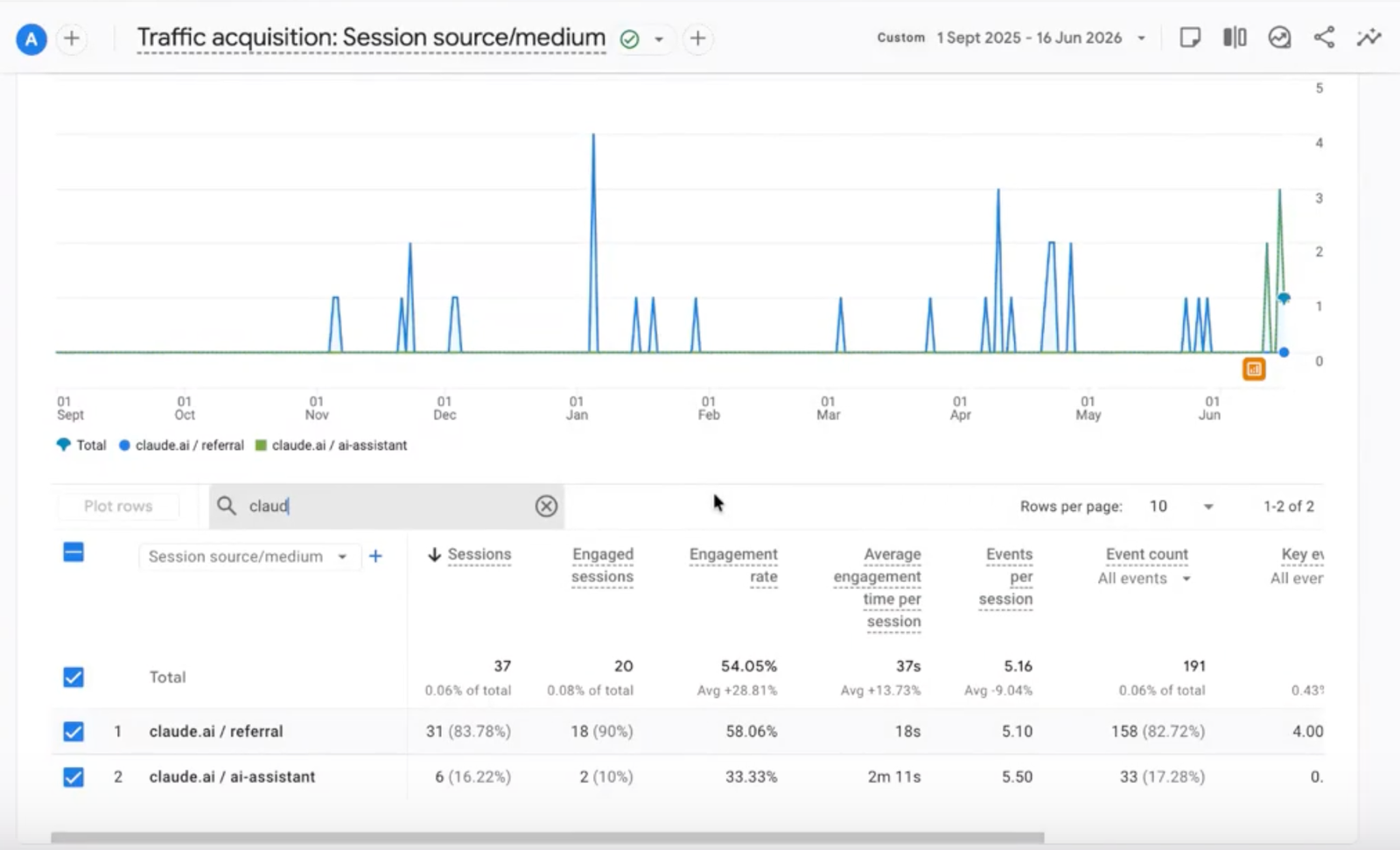
Task: Share this report via the share icon
Action: tap(1324, 38)
